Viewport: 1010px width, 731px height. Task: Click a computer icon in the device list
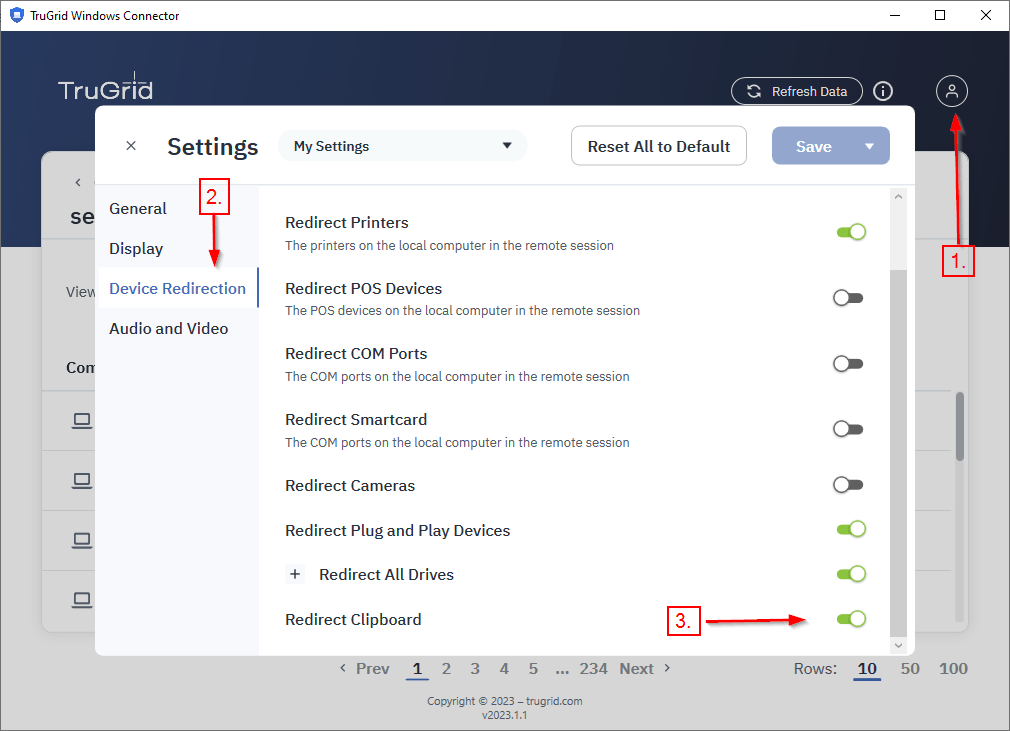(x=81, y=420)
